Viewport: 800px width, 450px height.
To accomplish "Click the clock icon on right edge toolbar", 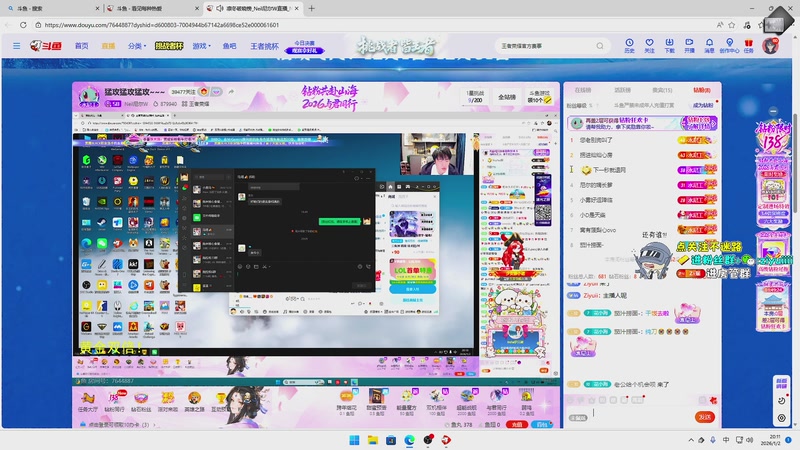I will pyautogui.click(x=781, y=401).
